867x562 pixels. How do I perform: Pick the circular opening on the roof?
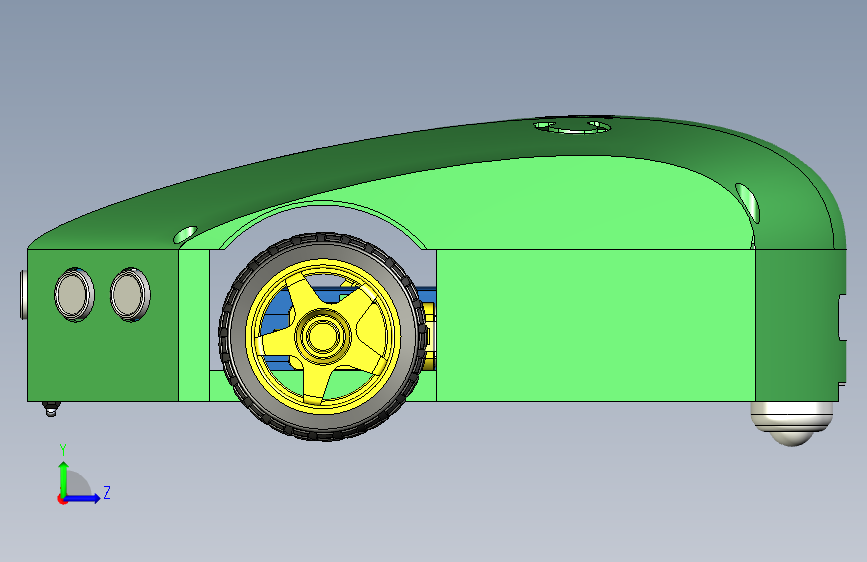[x=573, y=127]
